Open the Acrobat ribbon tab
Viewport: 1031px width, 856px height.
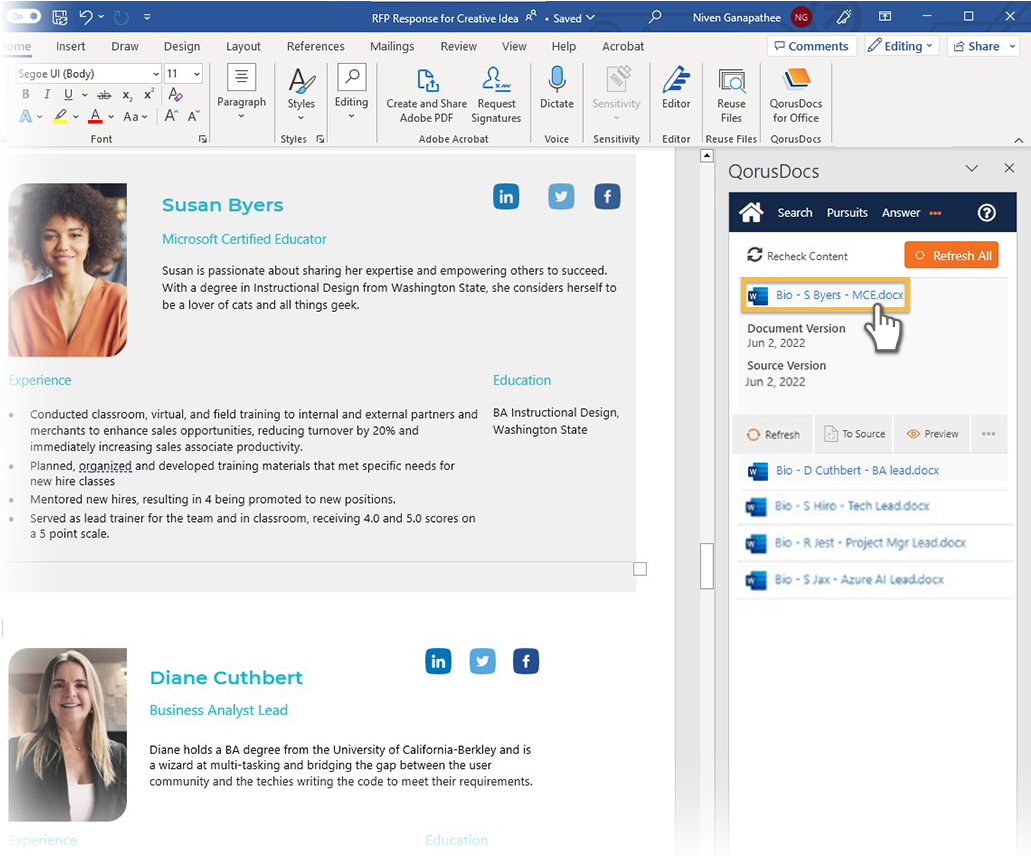click(623, 46)
